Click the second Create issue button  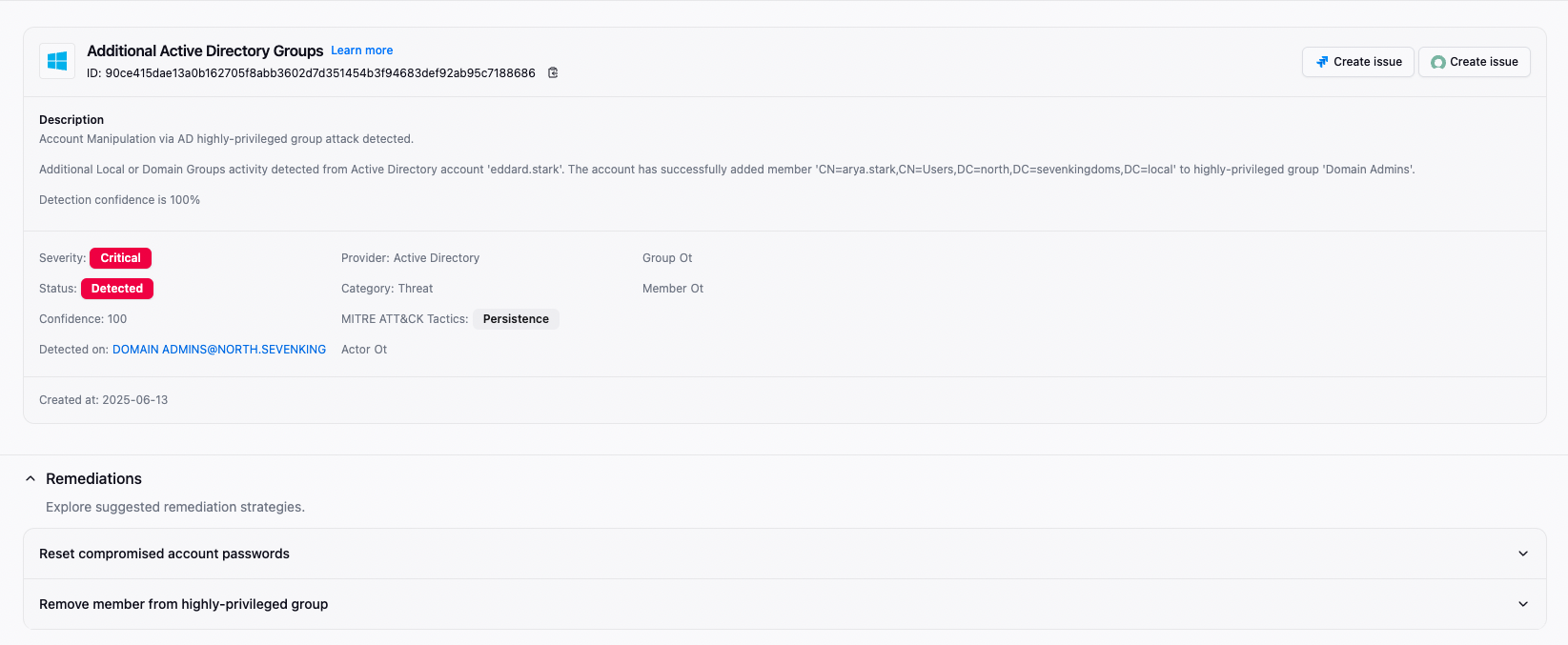click(x=1474, y=62)
